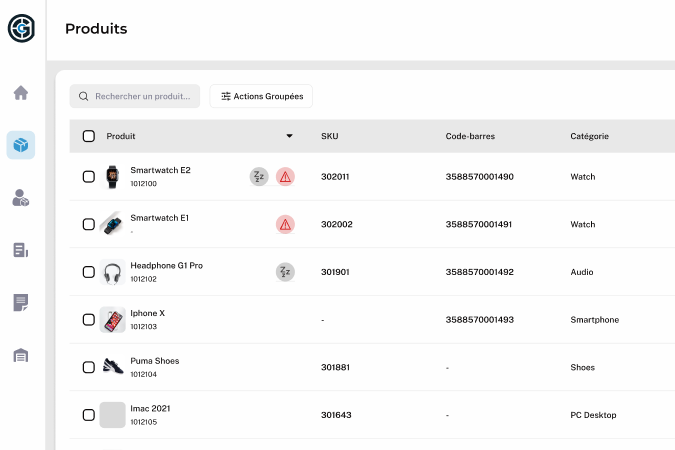Click barcode 3588570001492
The height and width of the screenshot is (450, 675).
(480, 272)
